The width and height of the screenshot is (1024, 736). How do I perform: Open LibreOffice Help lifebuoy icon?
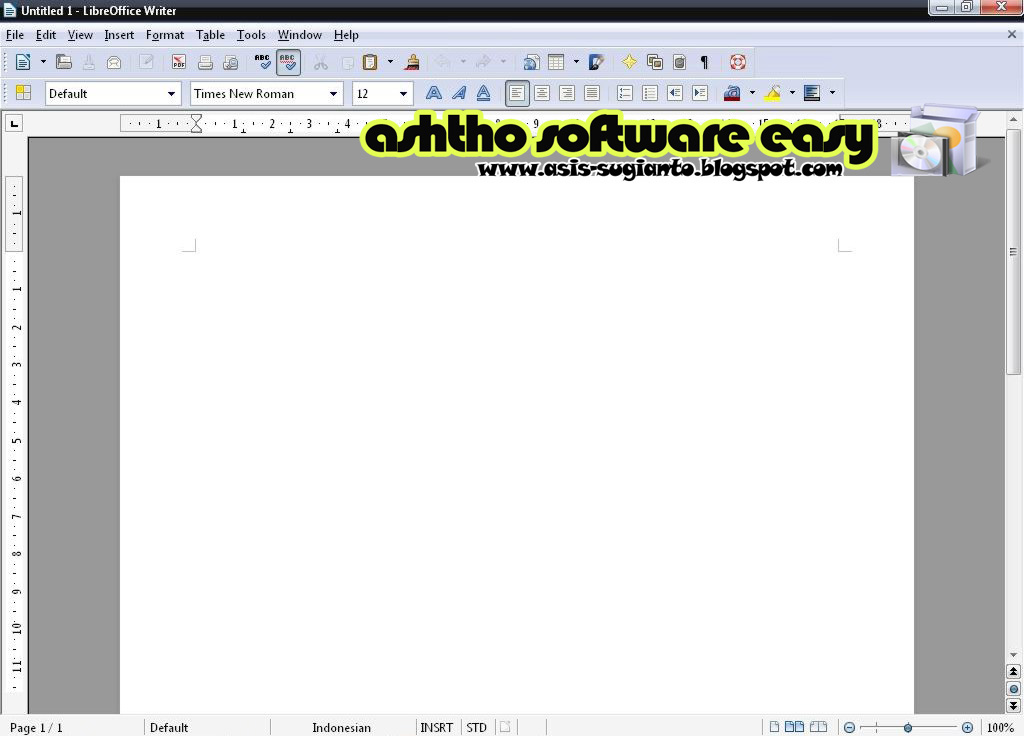click(738, 62)
